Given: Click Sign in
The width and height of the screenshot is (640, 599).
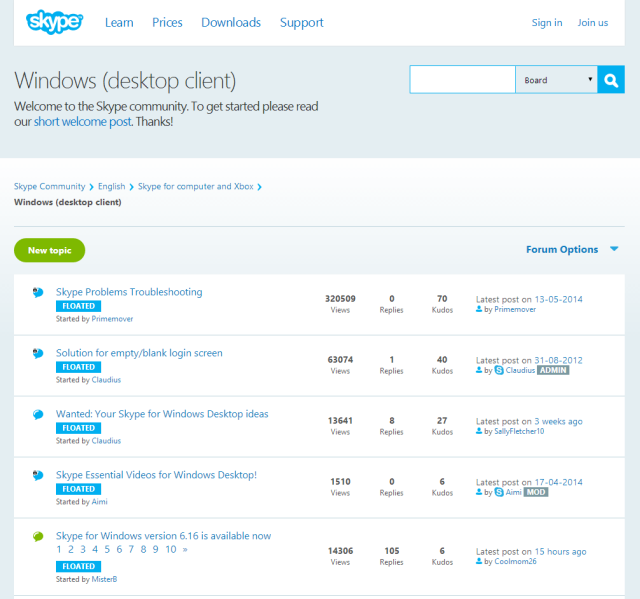Looking at the screenshot, I should [x=547, y=22].
